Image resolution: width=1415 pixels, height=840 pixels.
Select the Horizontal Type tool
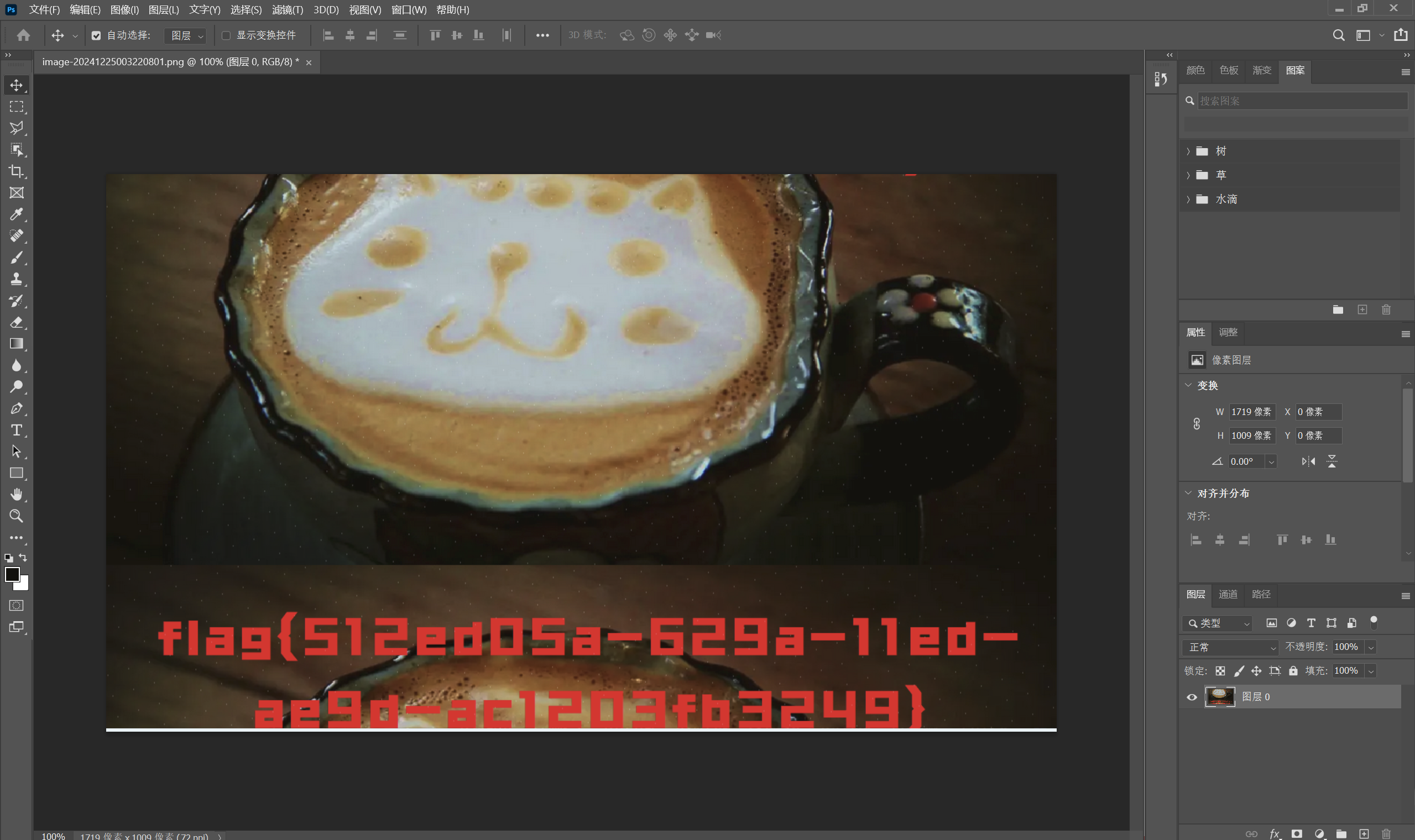(x=17, y=430)
